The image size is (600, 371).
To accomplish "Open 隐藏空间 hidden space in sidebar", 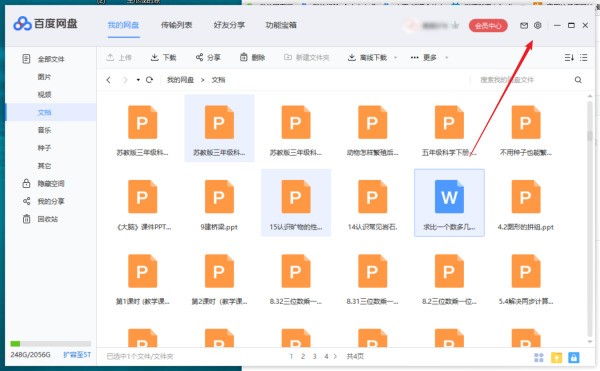I will point(51,184).
